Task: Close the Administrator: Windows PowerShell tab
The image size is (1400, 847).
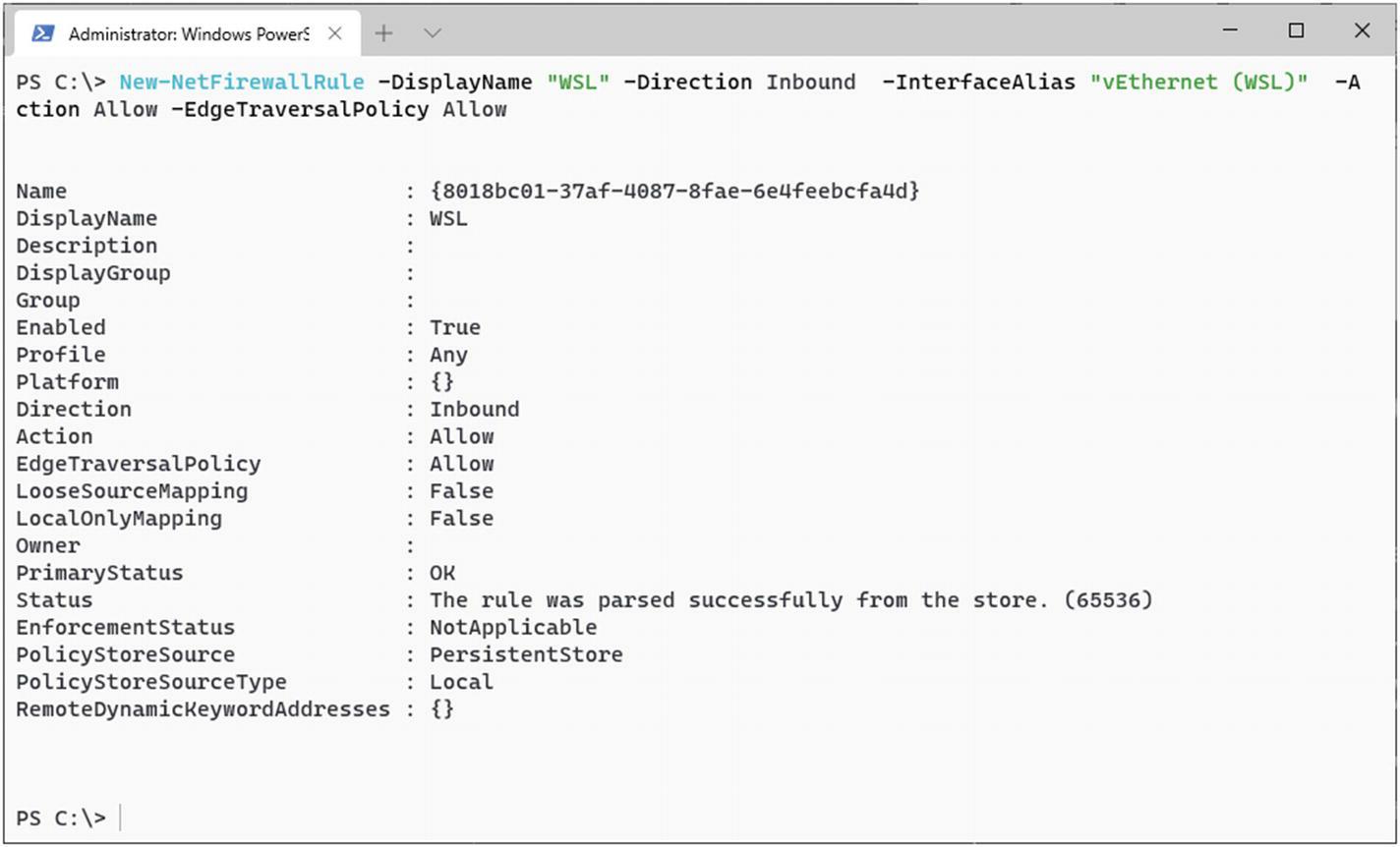Action: click(x=334, y=33)
